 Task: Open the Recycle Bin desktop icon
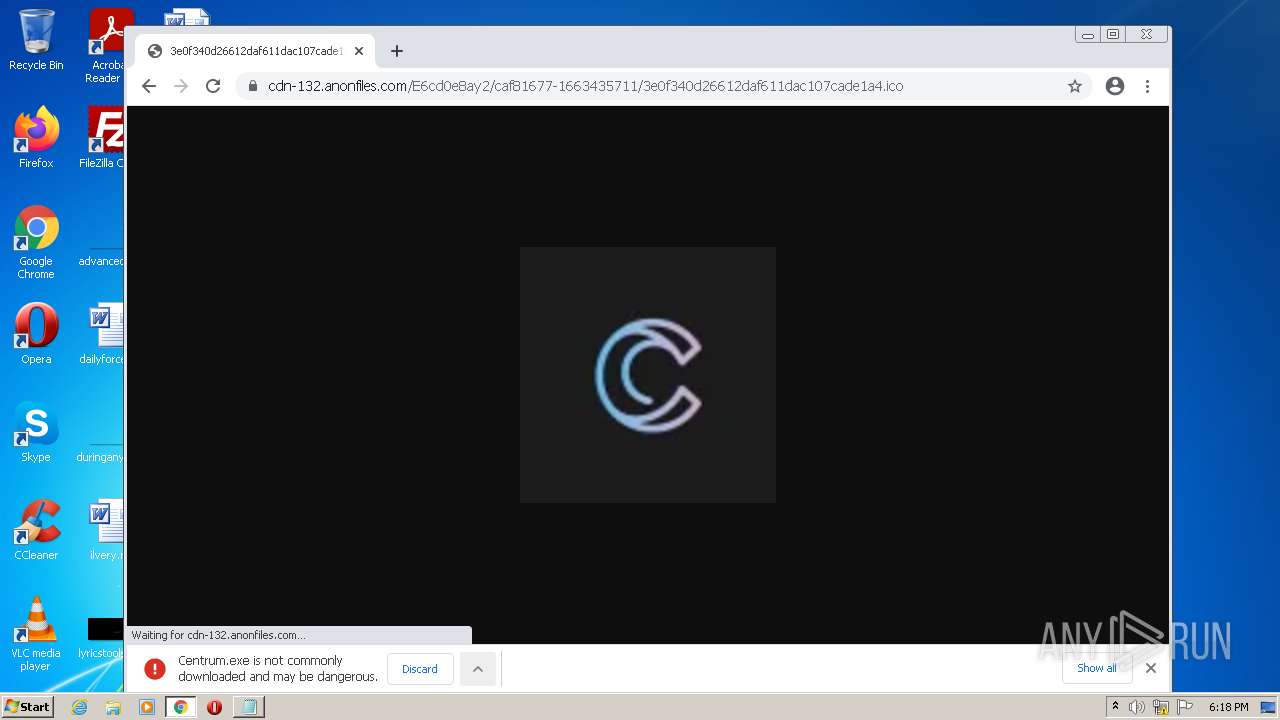[36, 40]
